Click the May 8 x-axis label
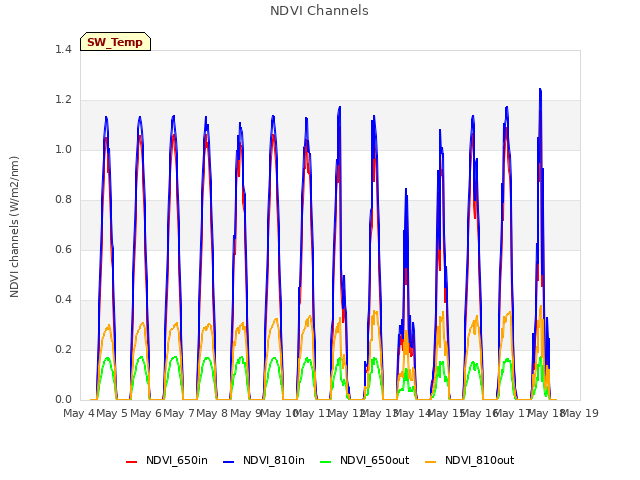 tap(212, 413)
